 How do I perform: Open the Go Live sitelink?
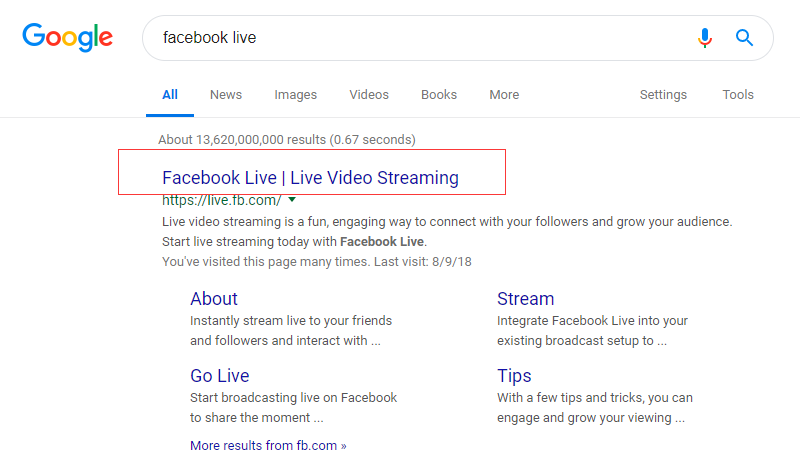(x=219, y=376)
